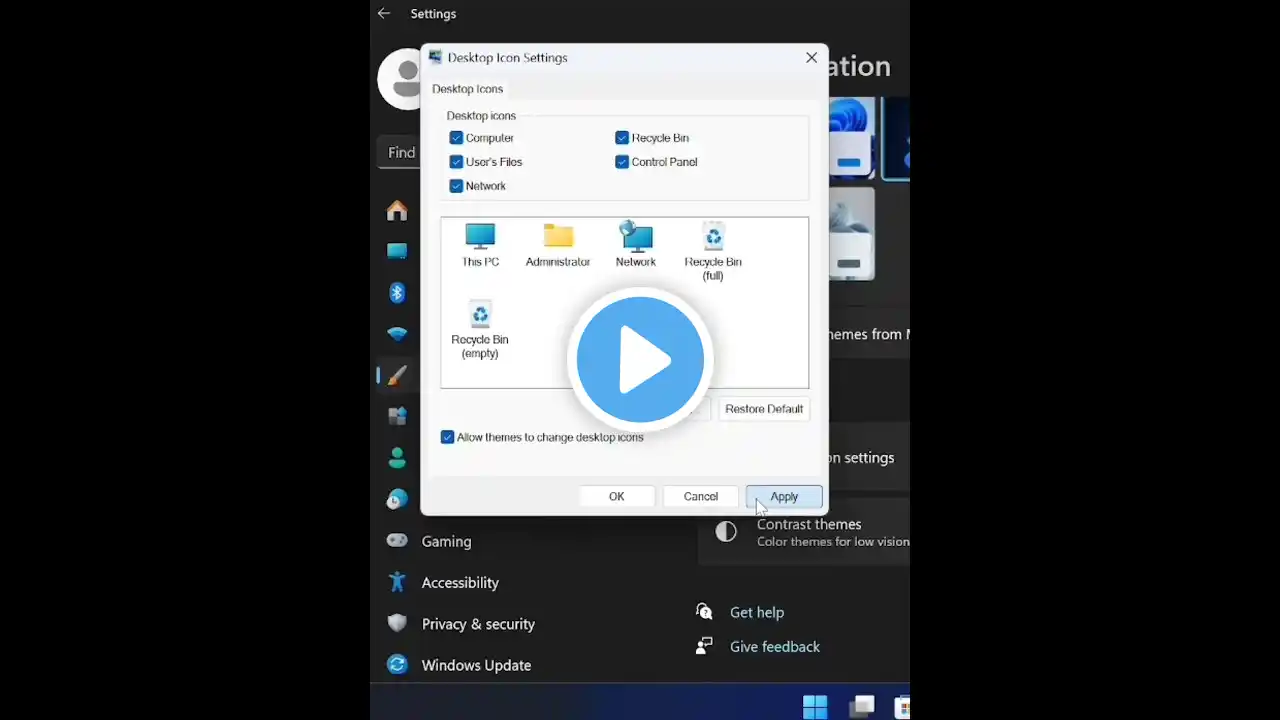Choose the light blue bloom theme thumbnail
Image resolution: width=1280 pixels, height=720 pixels.
(850, 138)
